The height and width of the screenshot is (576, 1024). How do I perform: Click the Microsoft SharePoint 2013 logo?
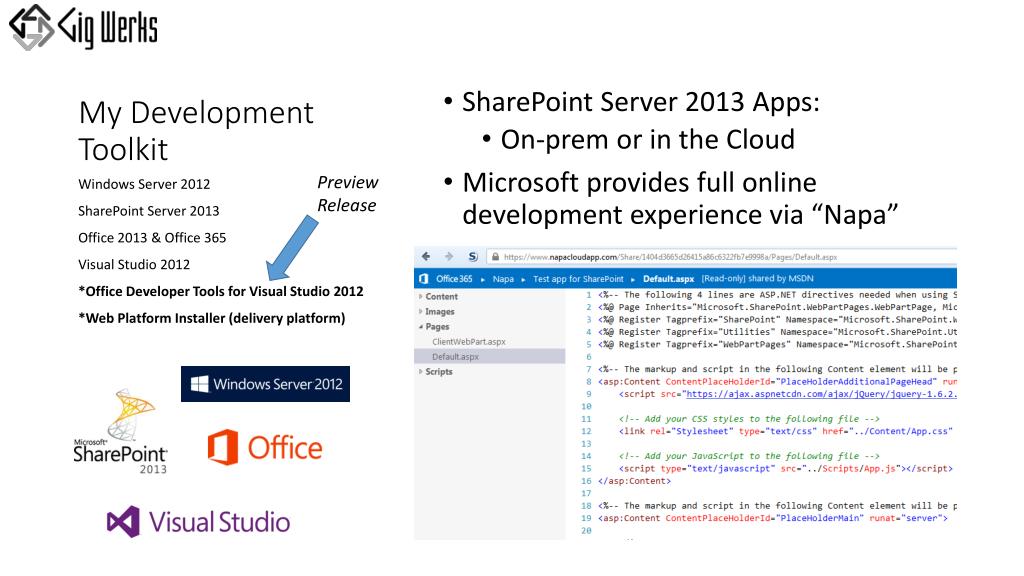coord(121,432)
